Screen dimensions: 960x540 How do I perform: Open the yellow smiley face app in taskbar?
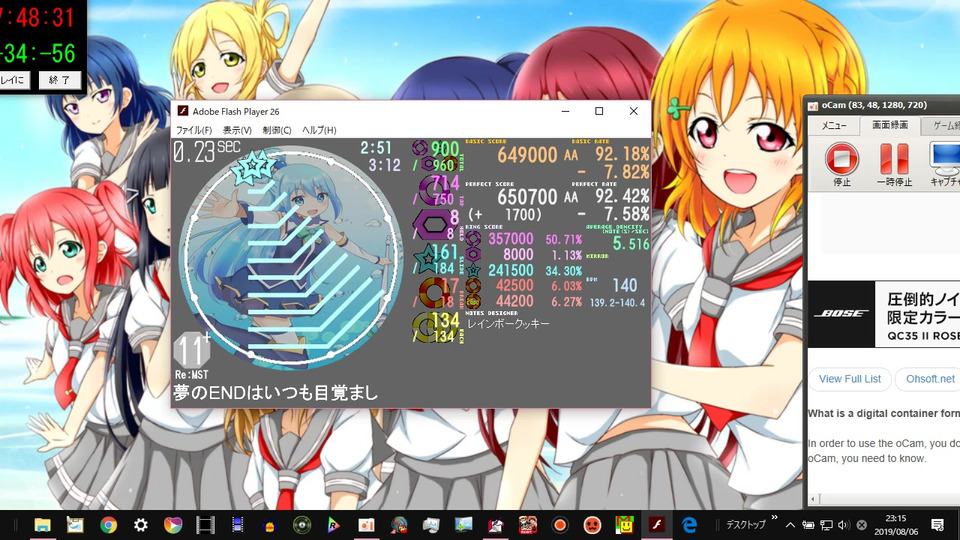[x=624, y=525]
